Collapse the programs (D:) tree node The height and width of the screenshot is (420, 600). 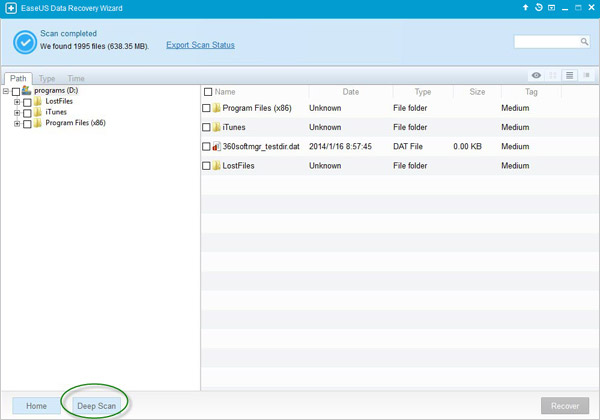[x=6, y=91]
